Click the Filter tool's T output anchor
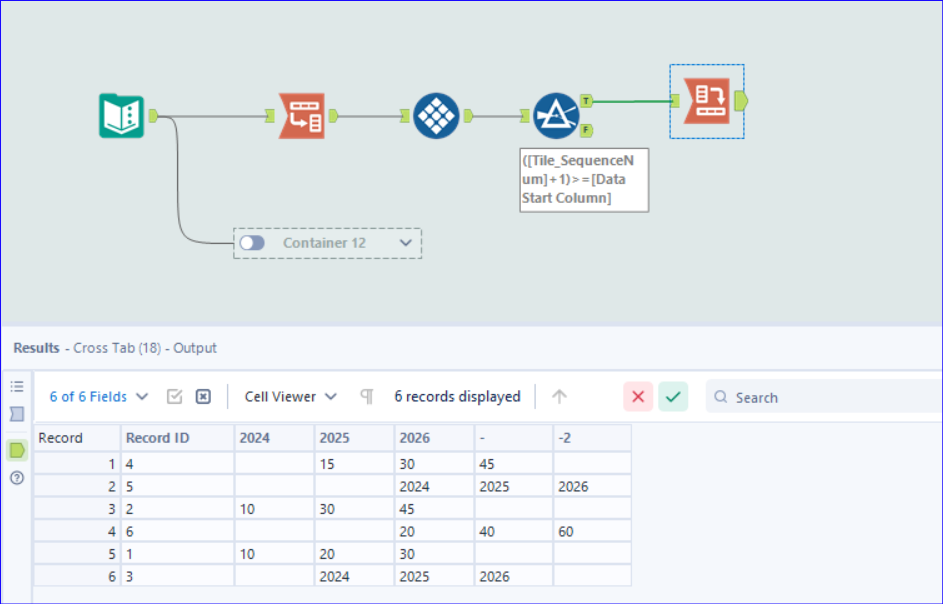 pos(586,101)
